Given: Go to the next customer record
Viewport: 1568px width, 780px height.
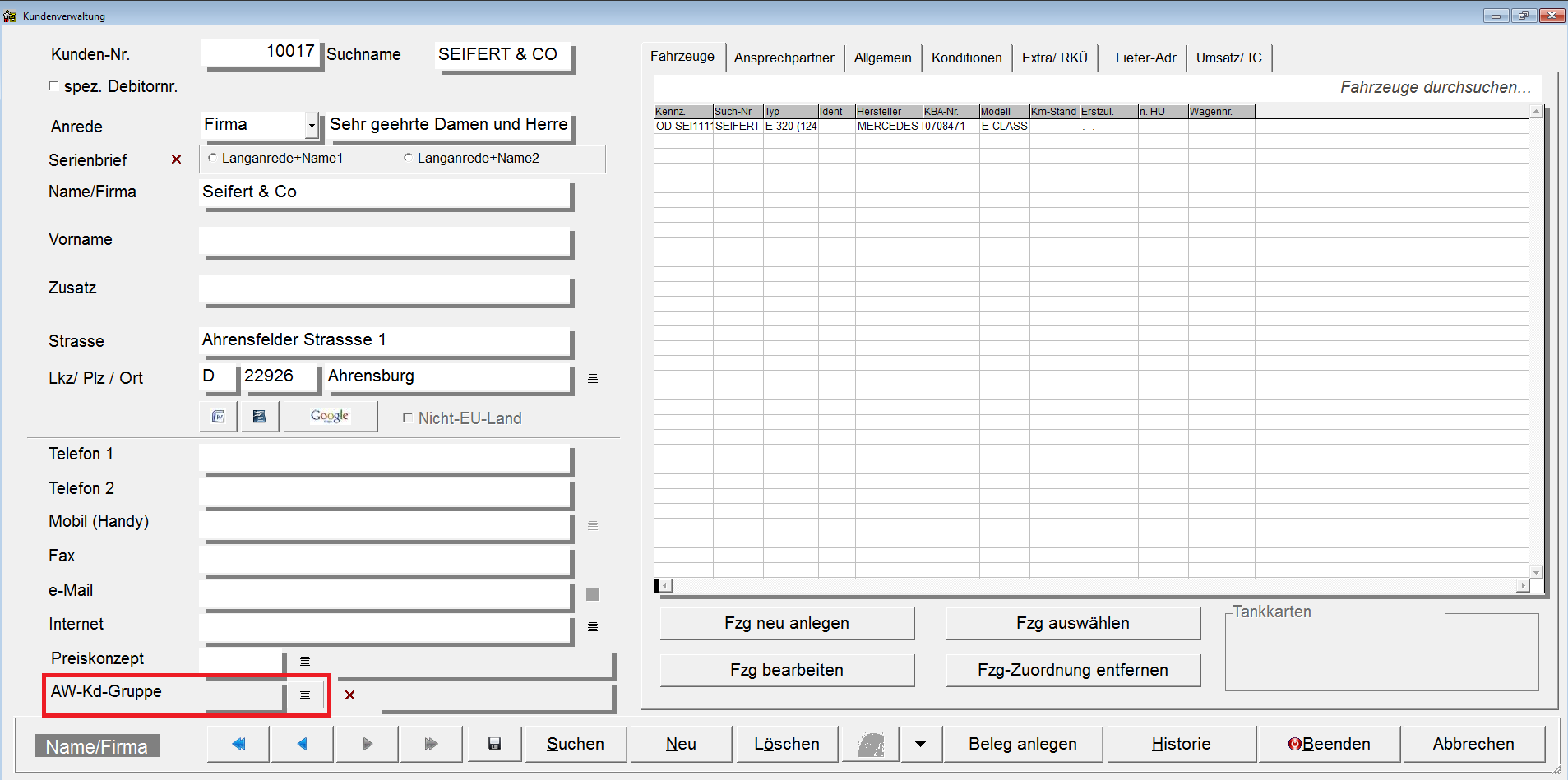Looking at the screenshot, I should (368, 744).
